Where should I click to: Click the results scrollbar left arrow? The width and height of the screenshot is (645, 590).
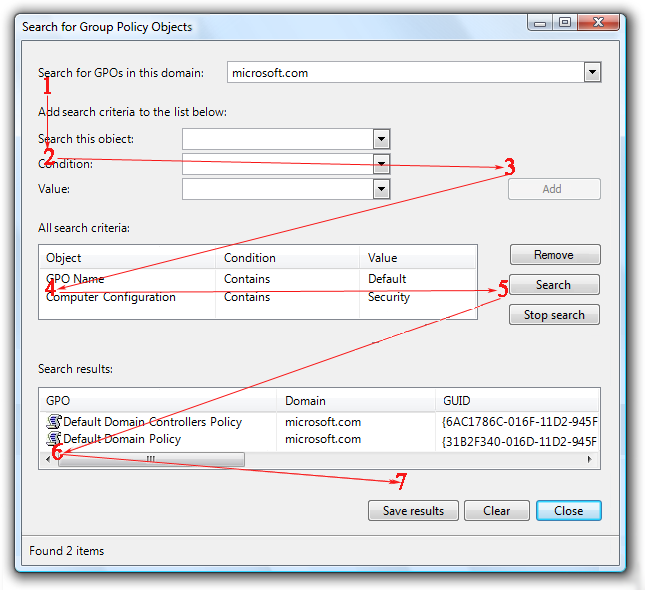point(48,459)
